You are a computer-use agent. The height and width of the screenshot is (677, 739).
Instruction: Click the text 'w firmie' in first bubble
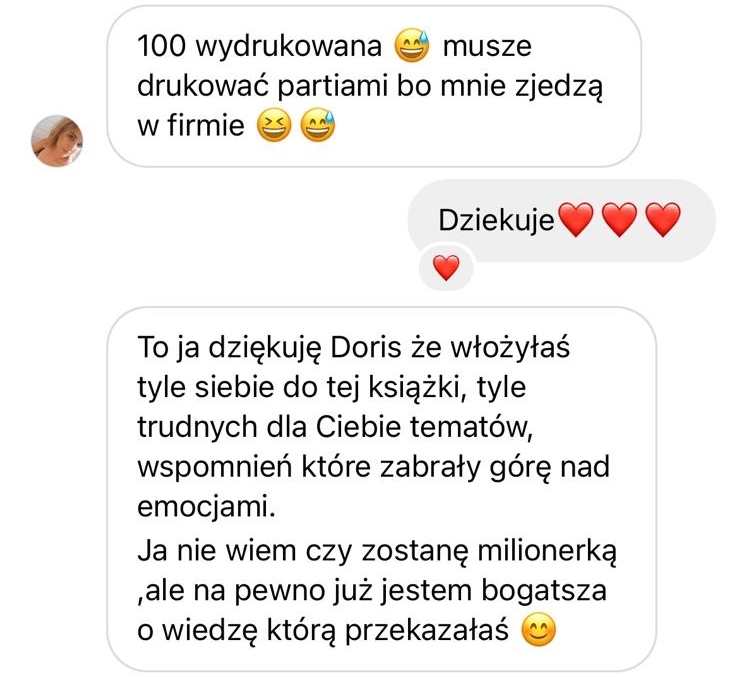pyautogui.click(x=191, y=125)
